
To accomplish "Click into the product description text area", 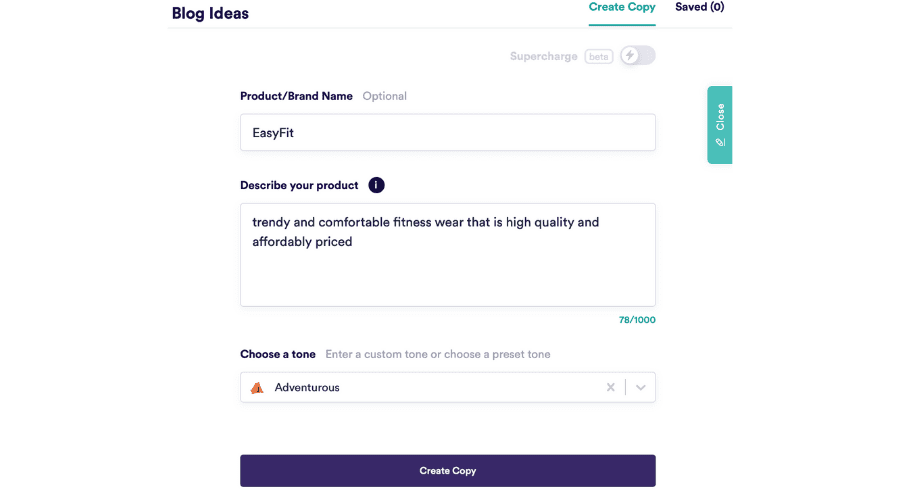I will (x=448, y=254).
